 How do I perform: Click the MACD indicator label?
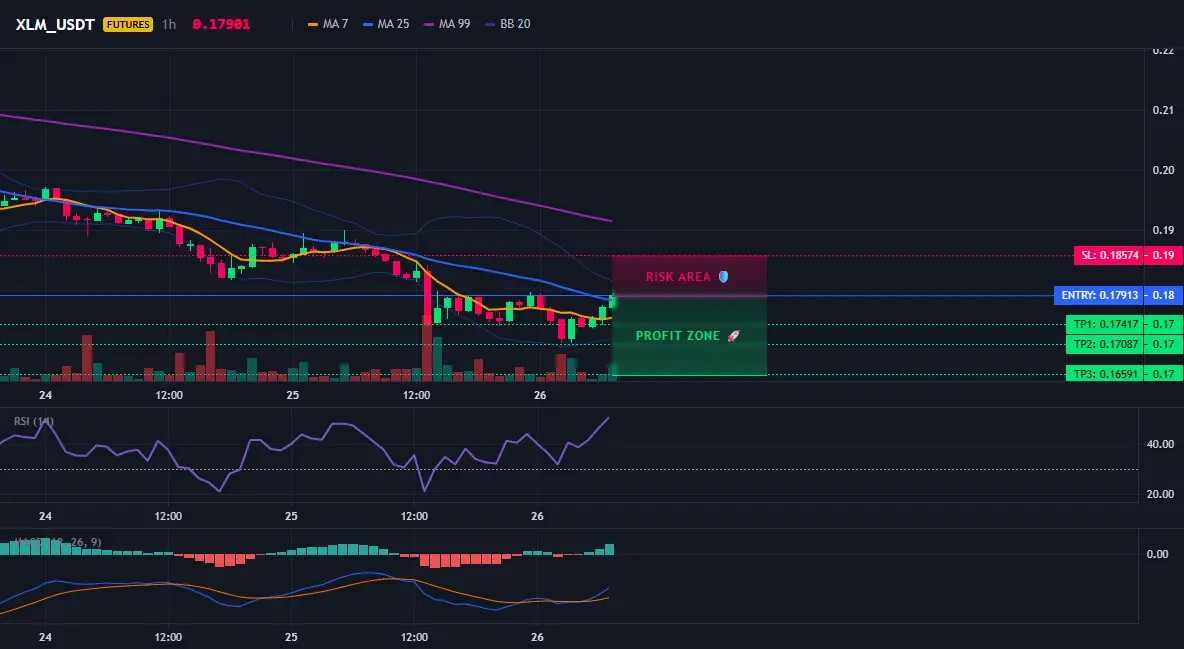click(57, 542)
